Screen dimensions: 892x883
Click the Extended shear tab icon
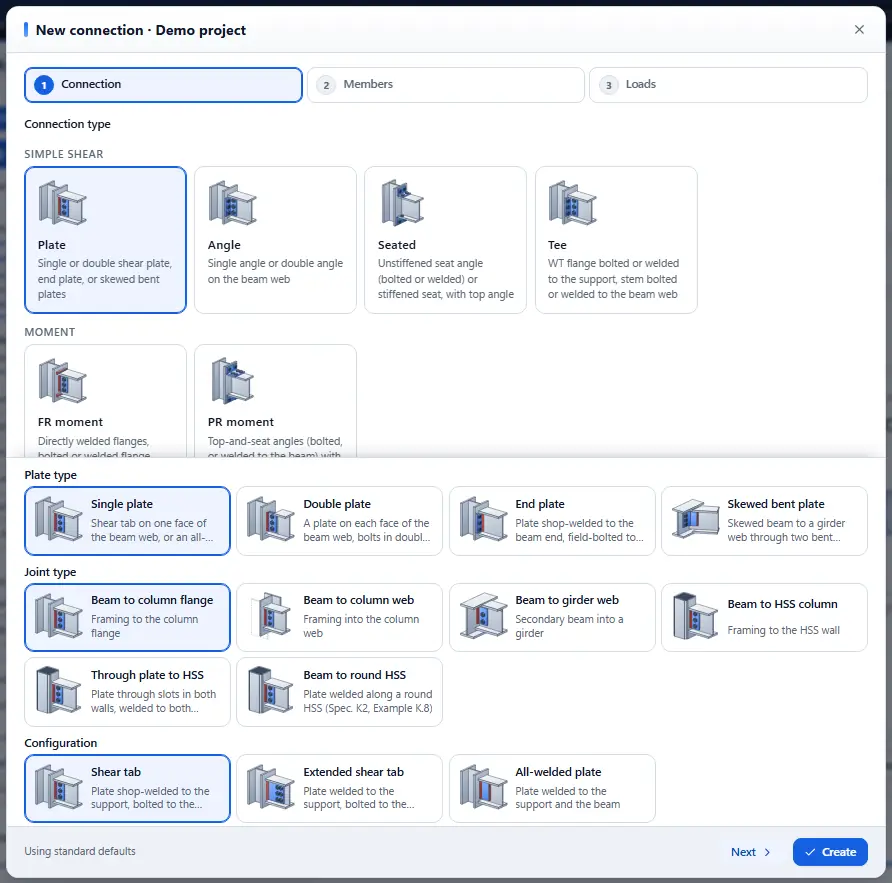click(271, 788)
